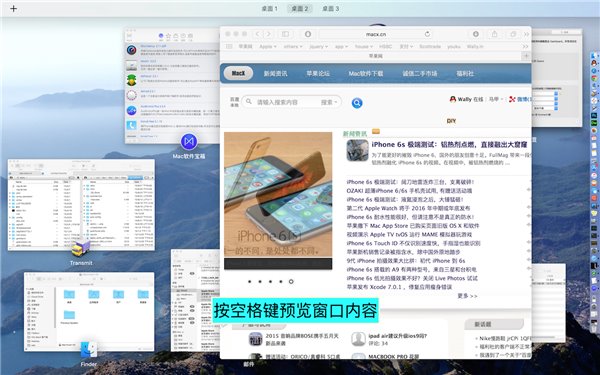This screenshot has height=375, width=600.
Task: Reload the macx.cn page
Action: [x=427, y=34]
